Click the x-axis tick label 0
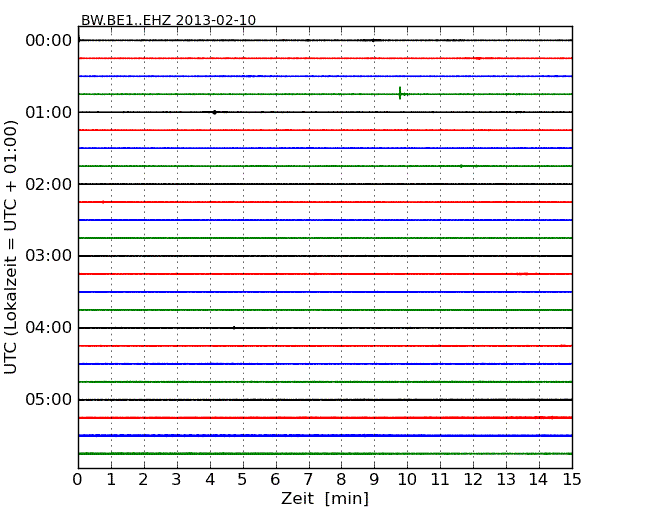This screenshot has height=520, width=650. pos(78,479)
